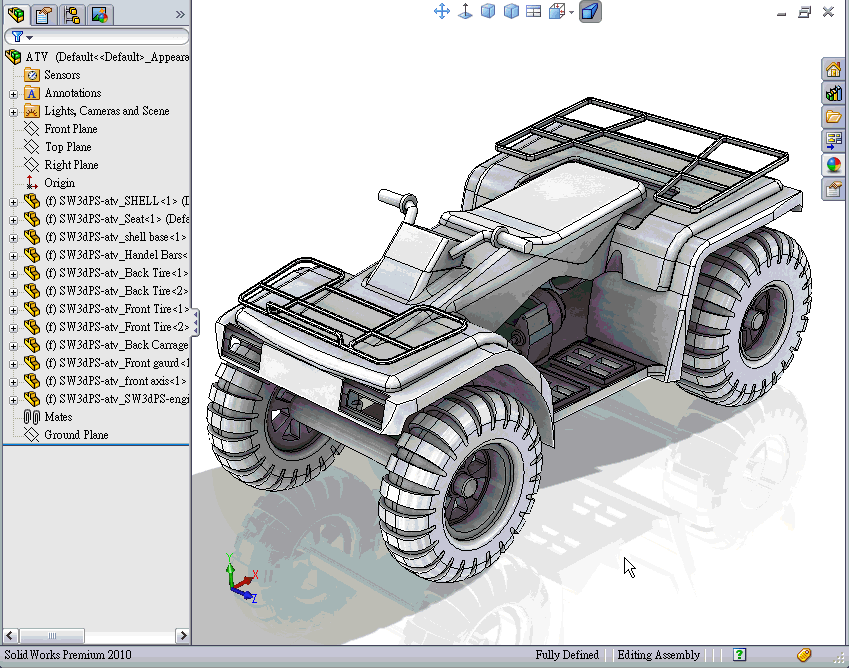849x668 pixels.
Task: Open Appearances/Scenes color ball pane
Action: click(833, 165)
